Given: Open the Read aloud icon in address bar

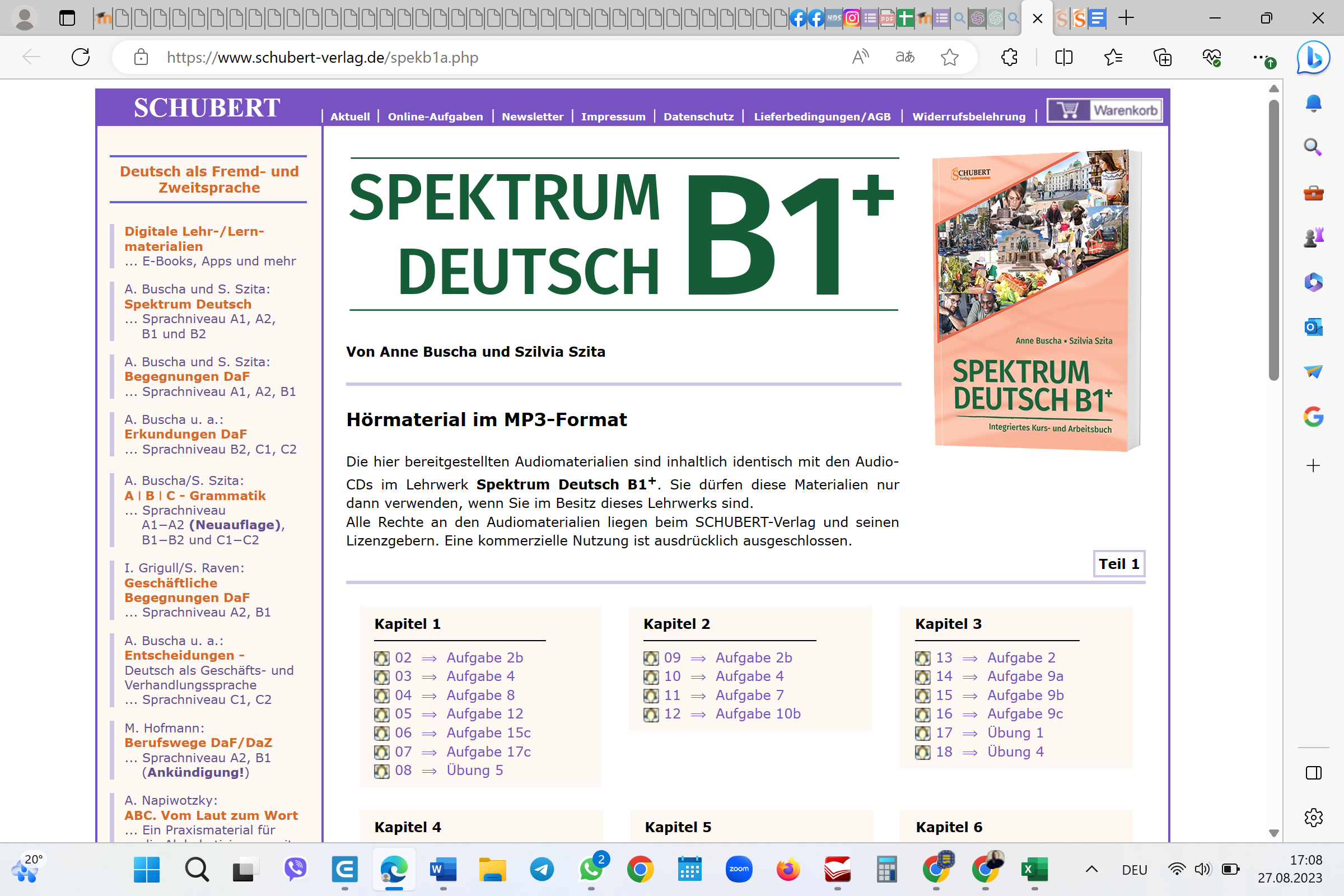Looking at the screenshot, I should [x=860, y=57].
